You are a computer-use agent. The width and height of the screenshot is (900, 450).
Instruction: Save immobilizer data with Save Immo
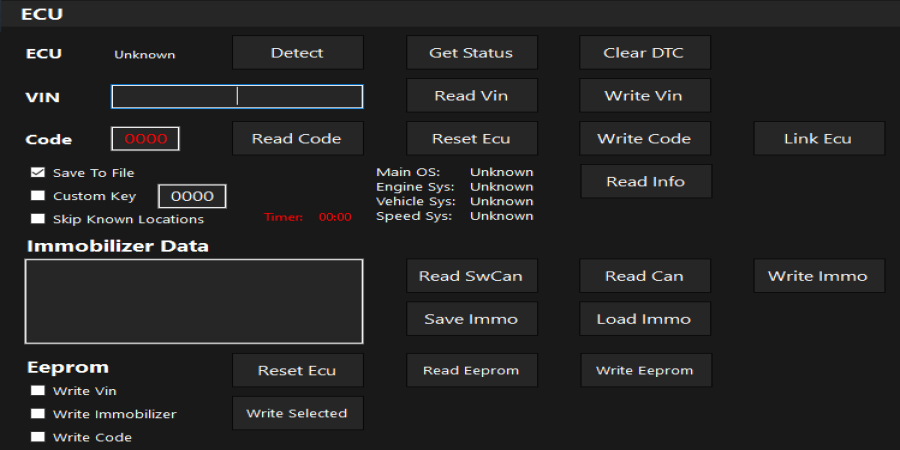point(471,319)
